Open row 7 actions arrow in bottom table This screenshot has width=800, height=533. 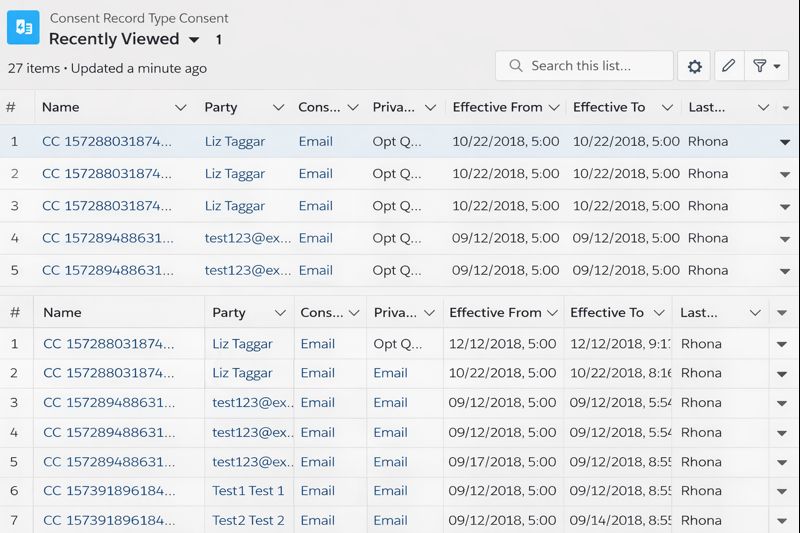pos(782,520)
